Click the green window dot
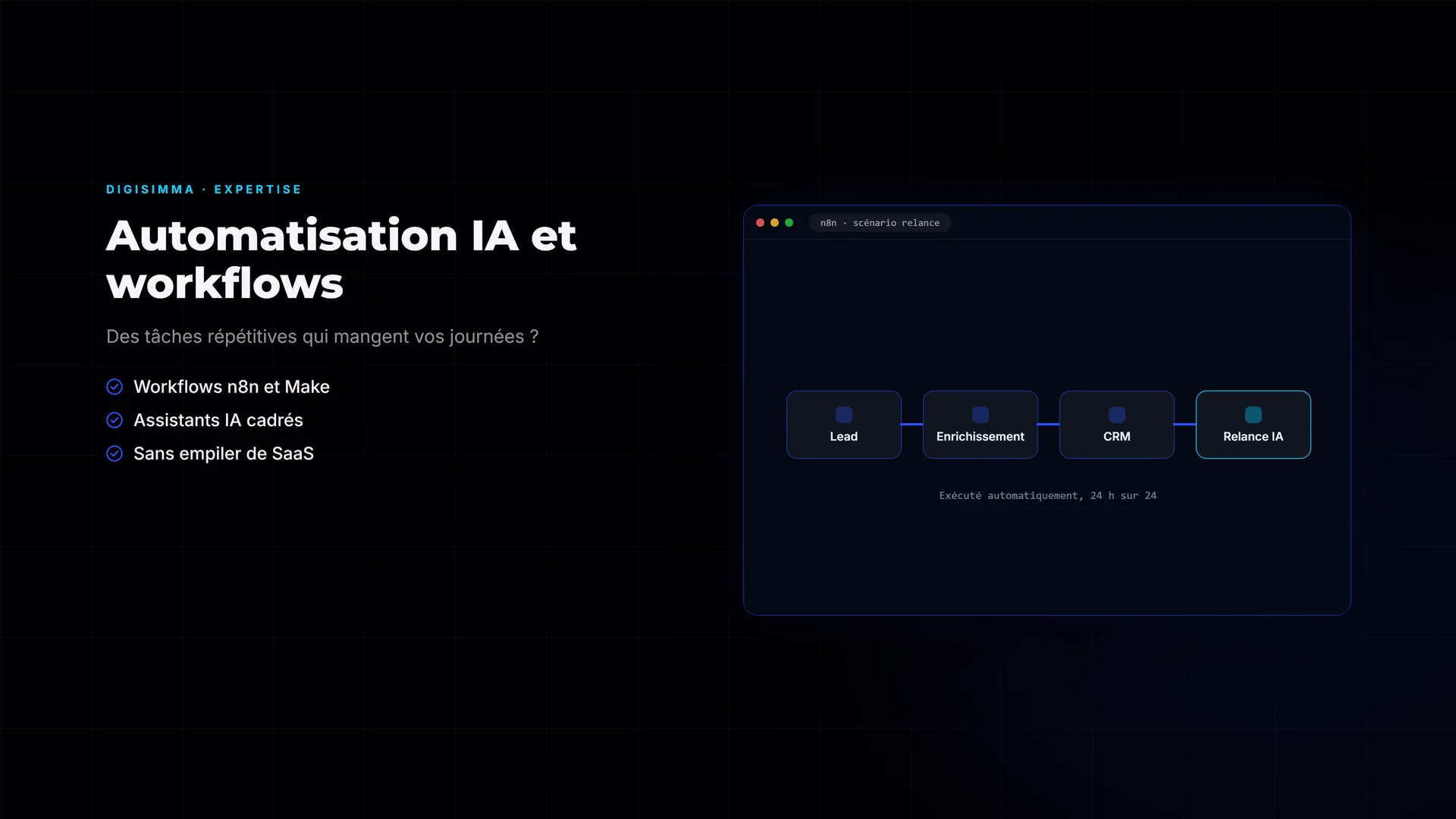The width and height of the screenshot is (1456, 819). coord(789,223)
